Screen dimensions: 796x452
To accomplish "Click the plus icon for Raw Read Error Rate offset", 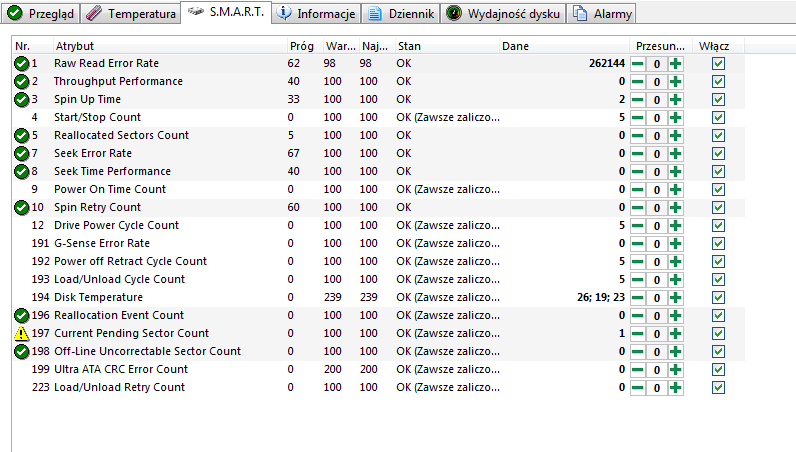I will [675, 63].
